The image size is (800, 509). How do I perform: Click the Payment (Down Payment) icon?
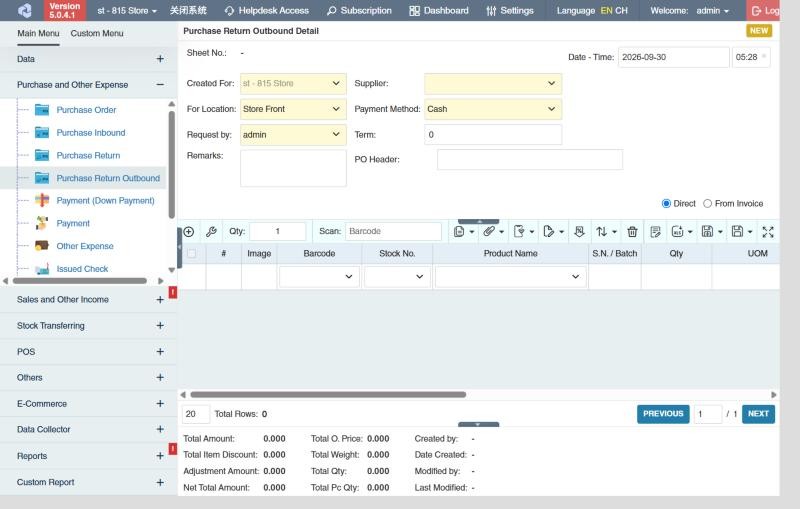coord(42,200)
